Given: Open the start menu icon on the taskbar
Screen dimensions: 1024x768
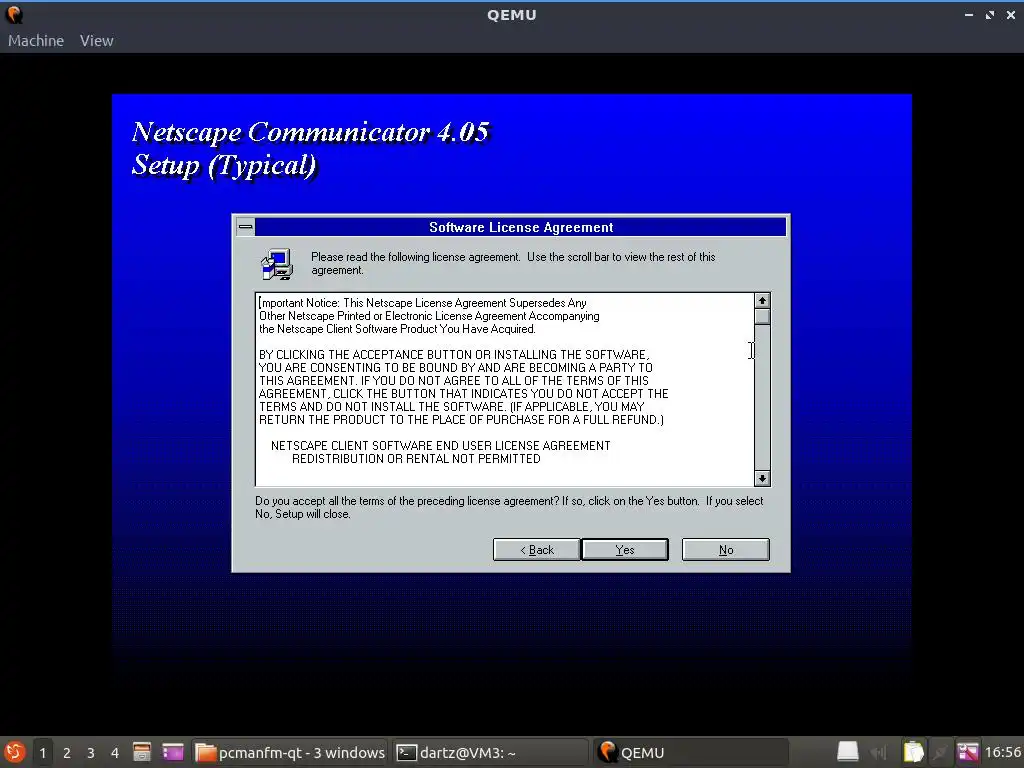Looking at the screenshot, I should pos(14,752).
